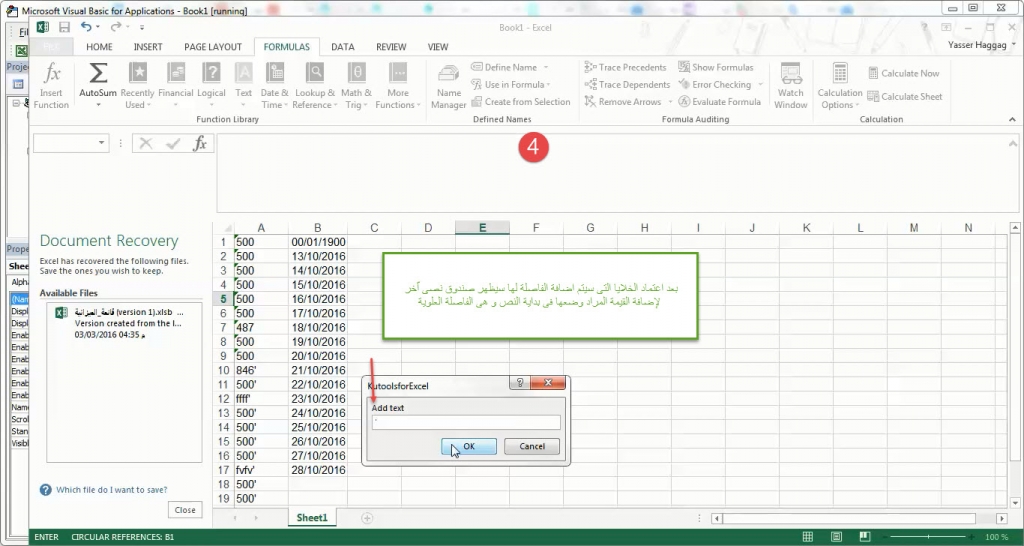Switch to Page Layout view in status bar
Image resolution: width=1024 pixels, height=546 pixels.
(x=837, y=537)
